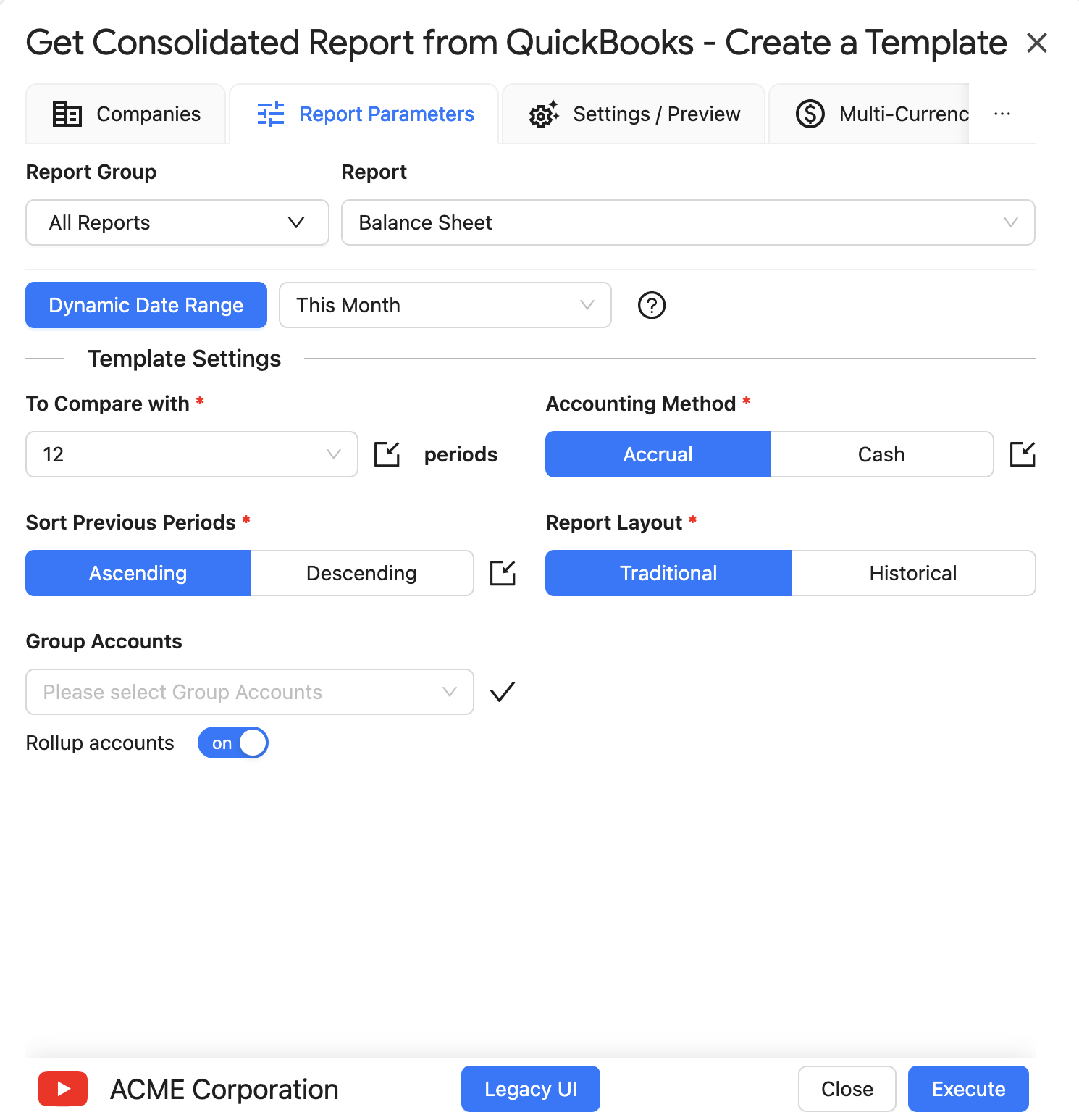Screen dimensions: 1079x1120
Task: Click the YouTube video icon
Action: click(63, 1089)
